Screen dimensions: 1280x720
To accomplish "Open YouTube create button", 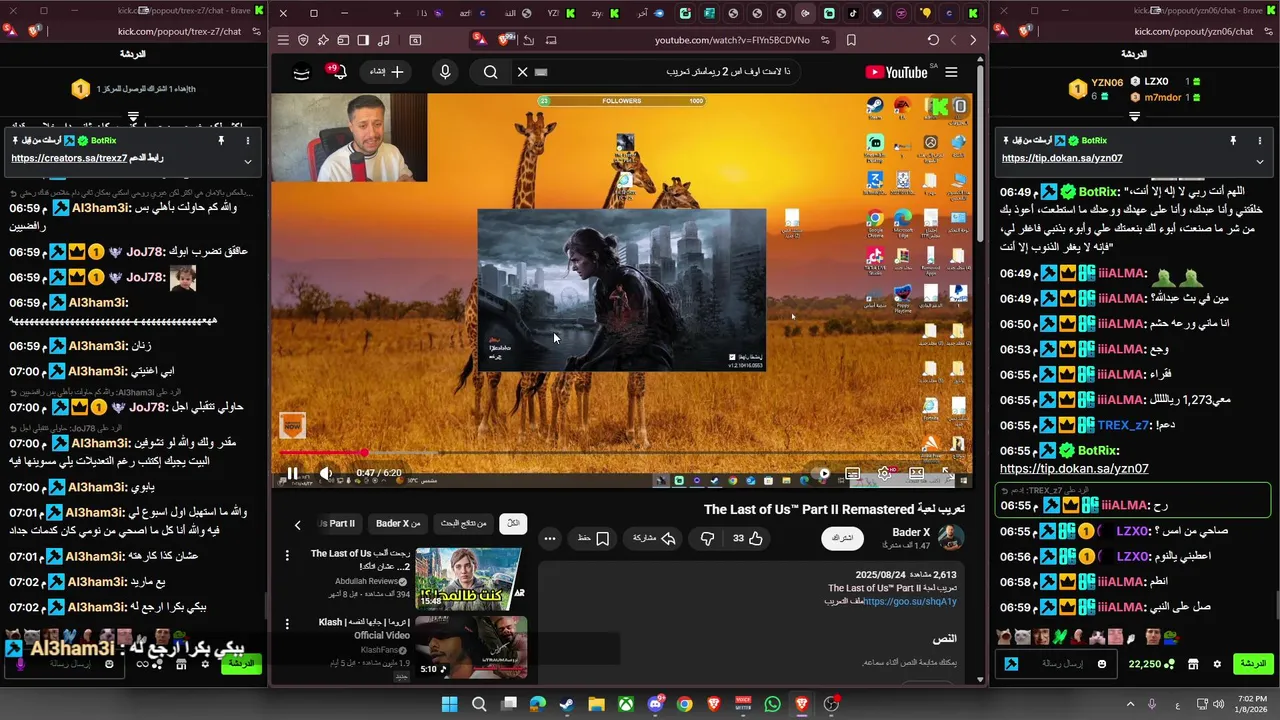I will pos(387,72).
